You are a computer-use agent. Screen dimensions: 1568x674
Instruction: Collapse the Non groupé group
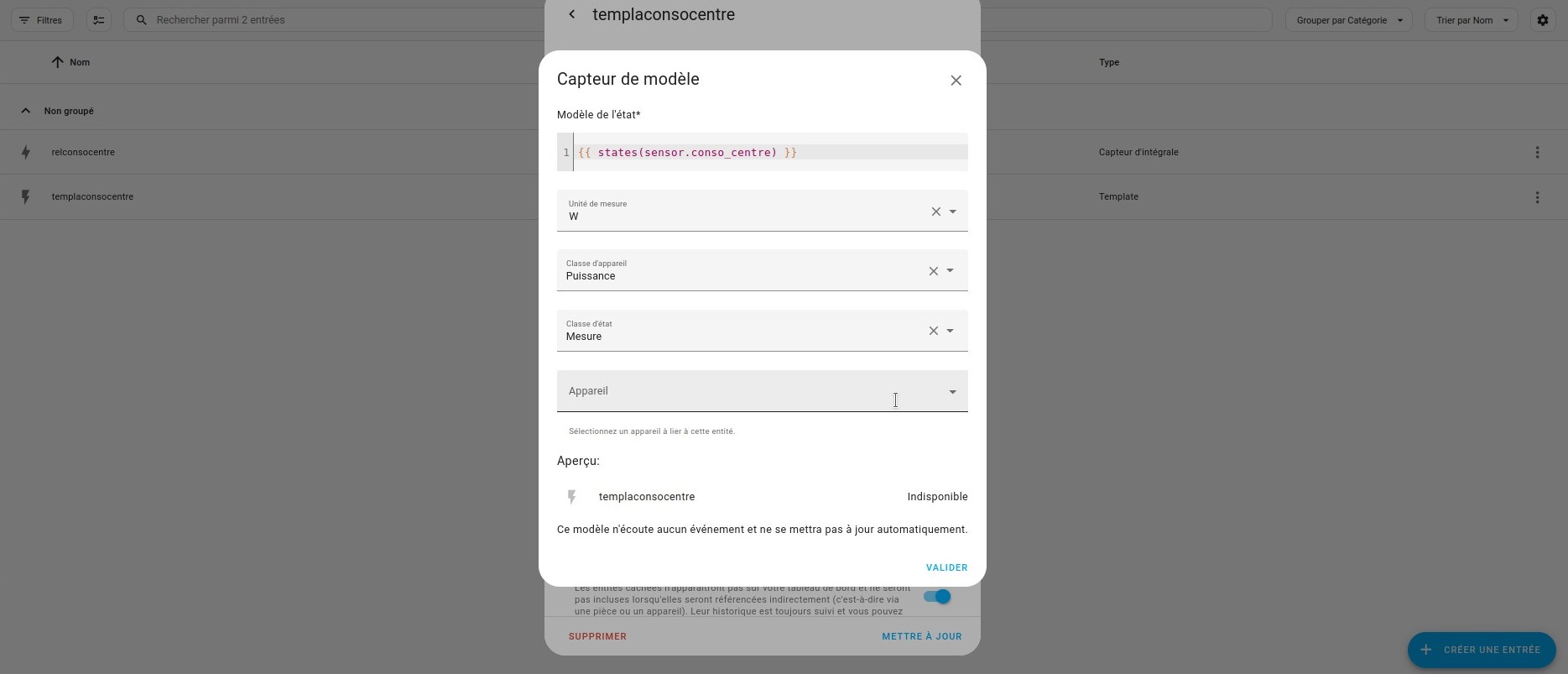click(26, 111)
